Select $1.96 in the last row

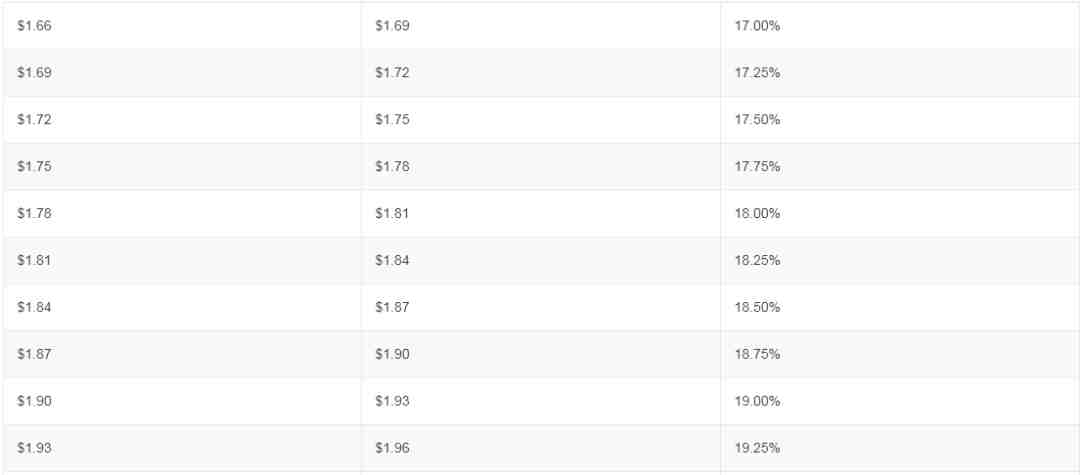[392, 448]
